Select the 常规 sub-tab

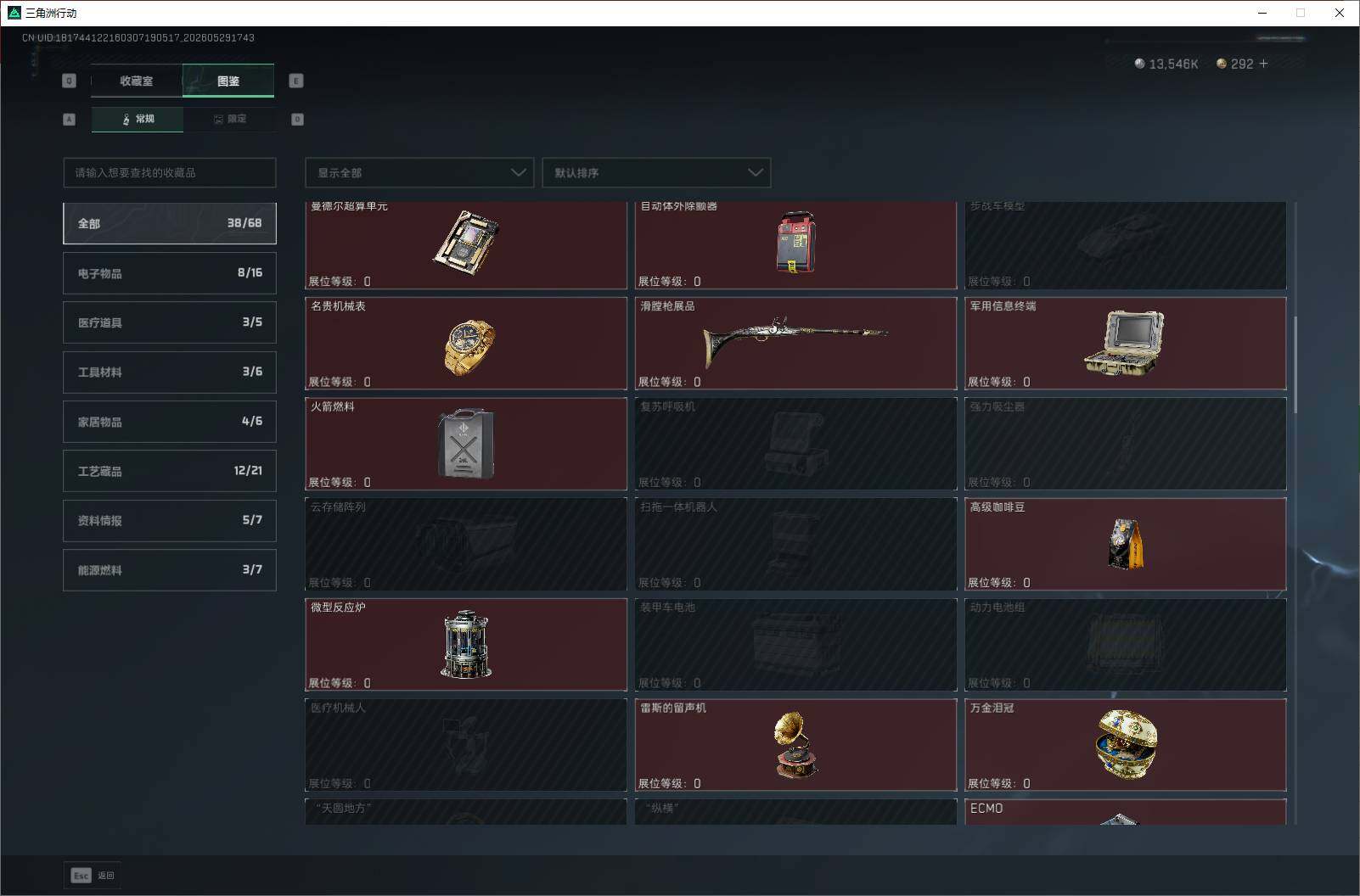click(138, 120)
